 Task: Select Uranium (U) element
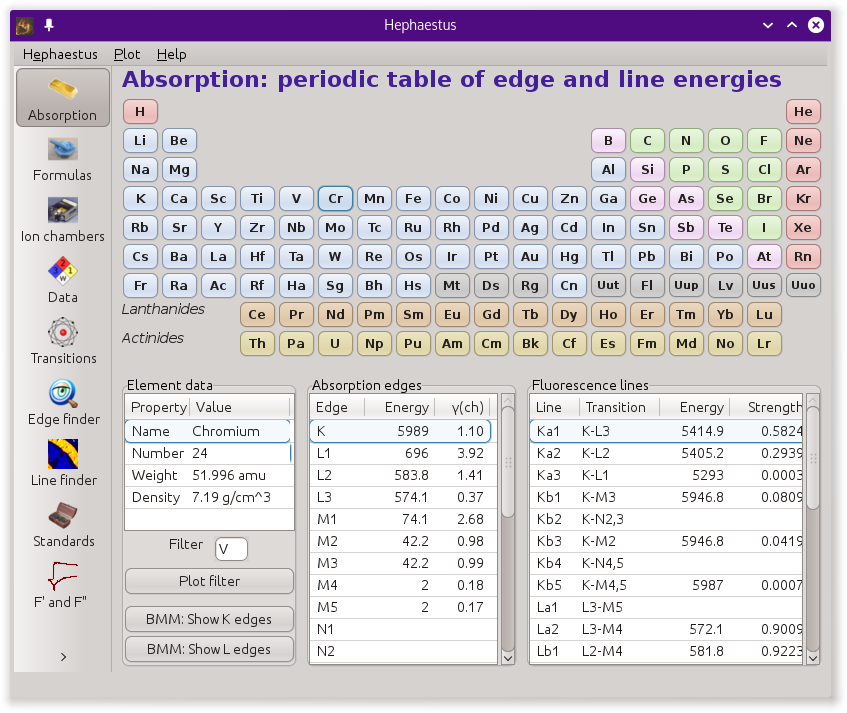tap(335, 344)
